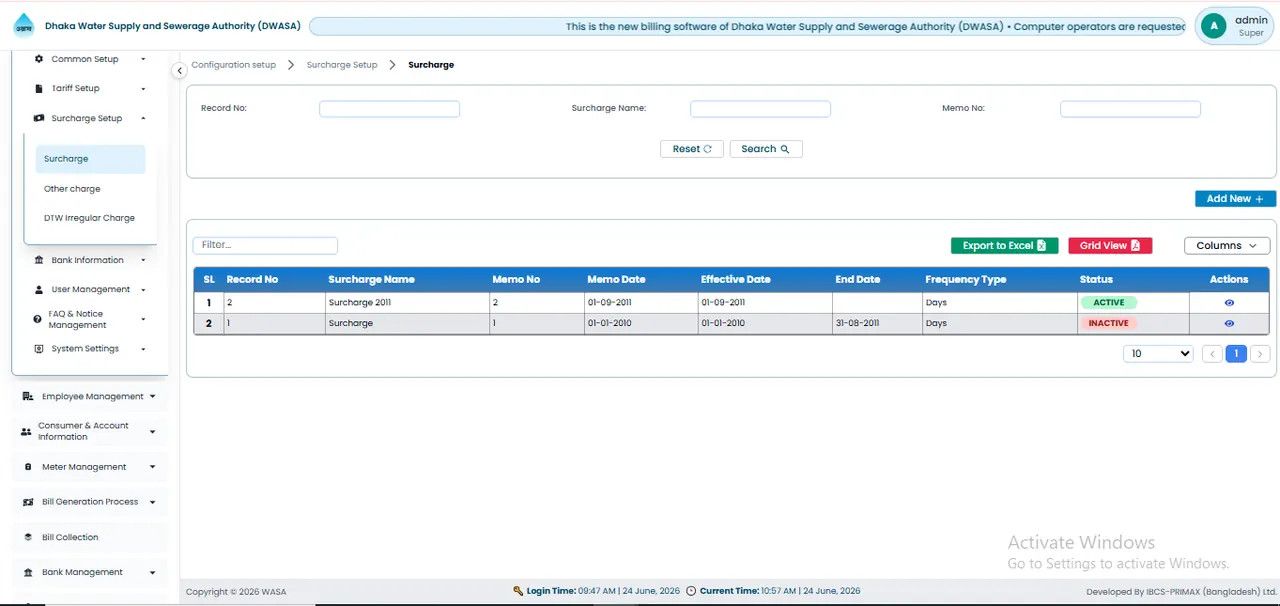Click the Tariff Setup document icon
The width and height of the screenshot is (1280, 606).
39,88
